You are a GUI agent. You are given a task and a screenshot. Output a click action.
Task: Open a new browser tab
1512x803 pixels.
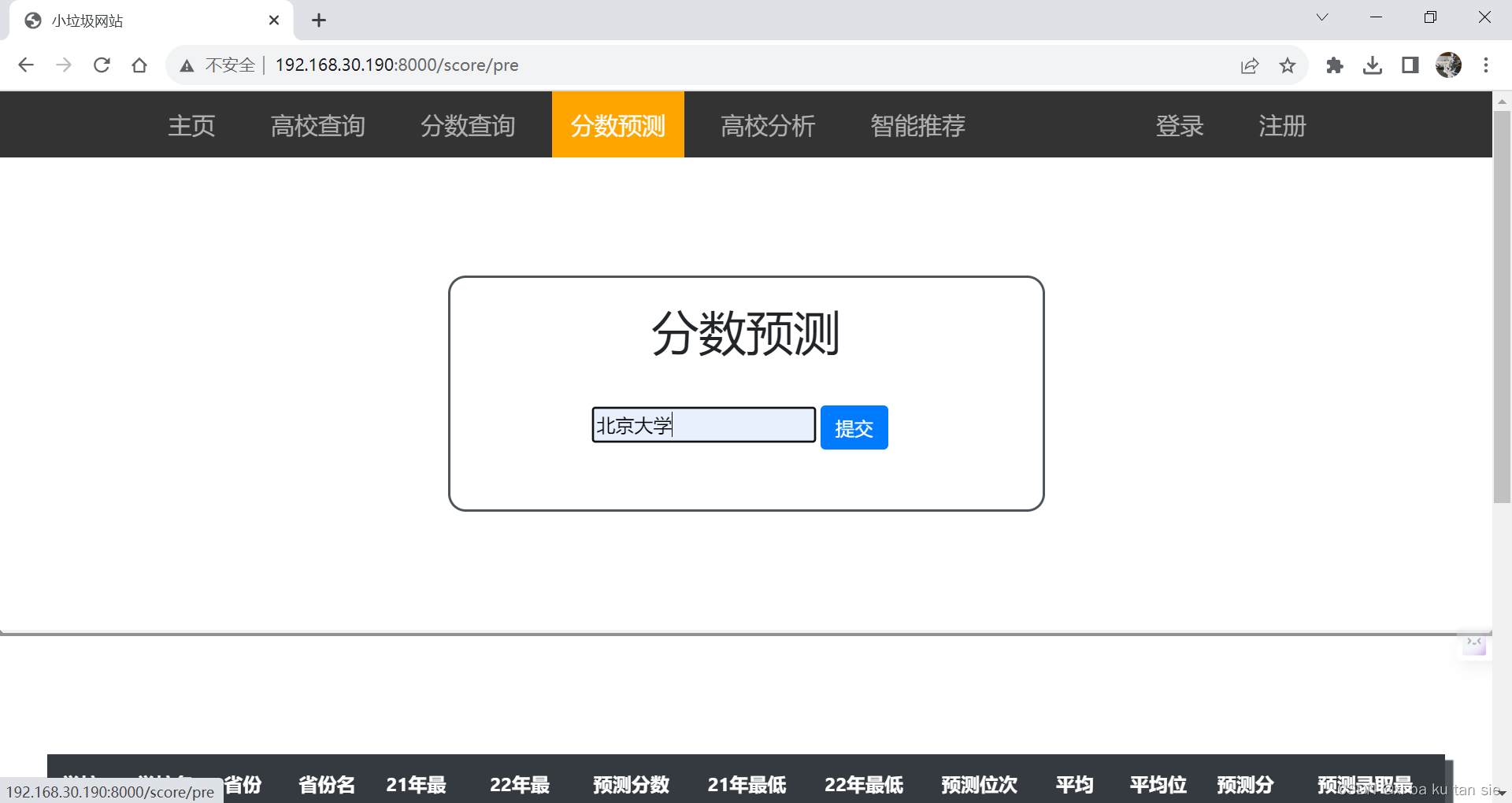pos(319,20)
